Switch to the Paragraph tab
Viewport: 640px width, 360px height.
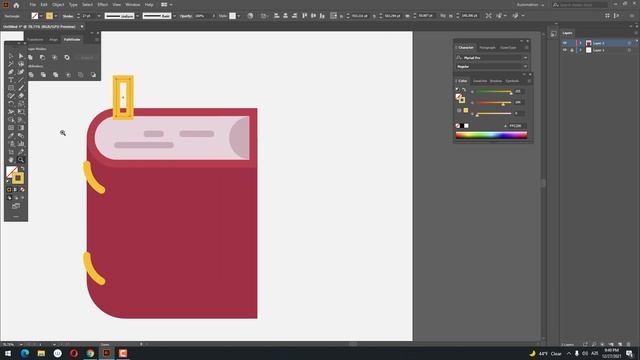point(487,48)
